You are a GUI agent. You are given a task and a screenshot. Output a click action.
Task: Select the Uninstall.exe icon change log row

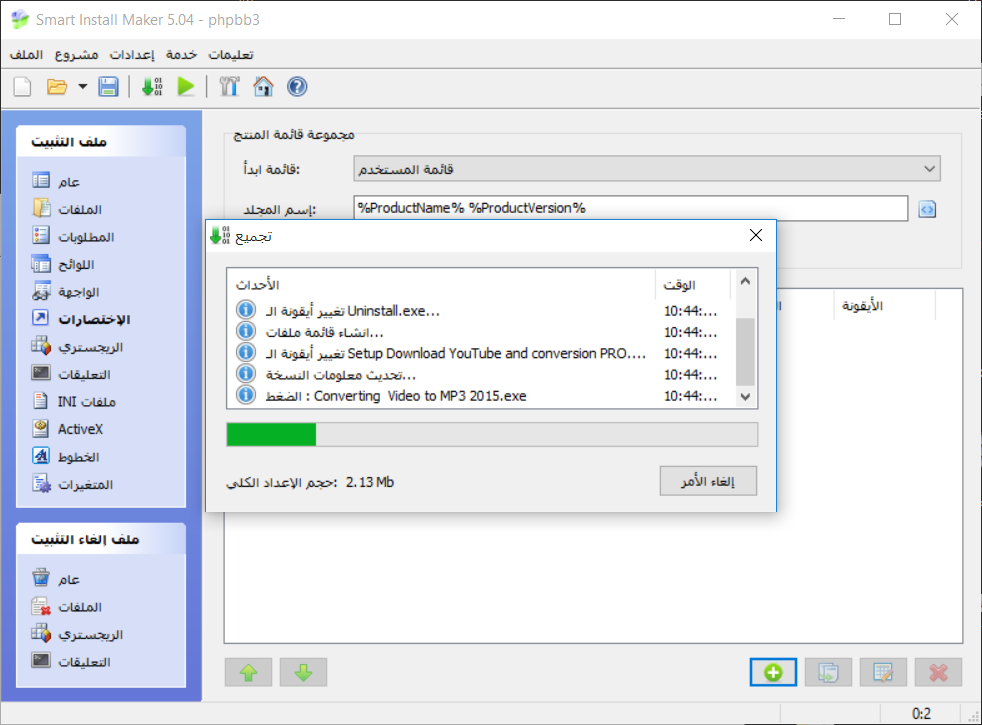(481, 311)
